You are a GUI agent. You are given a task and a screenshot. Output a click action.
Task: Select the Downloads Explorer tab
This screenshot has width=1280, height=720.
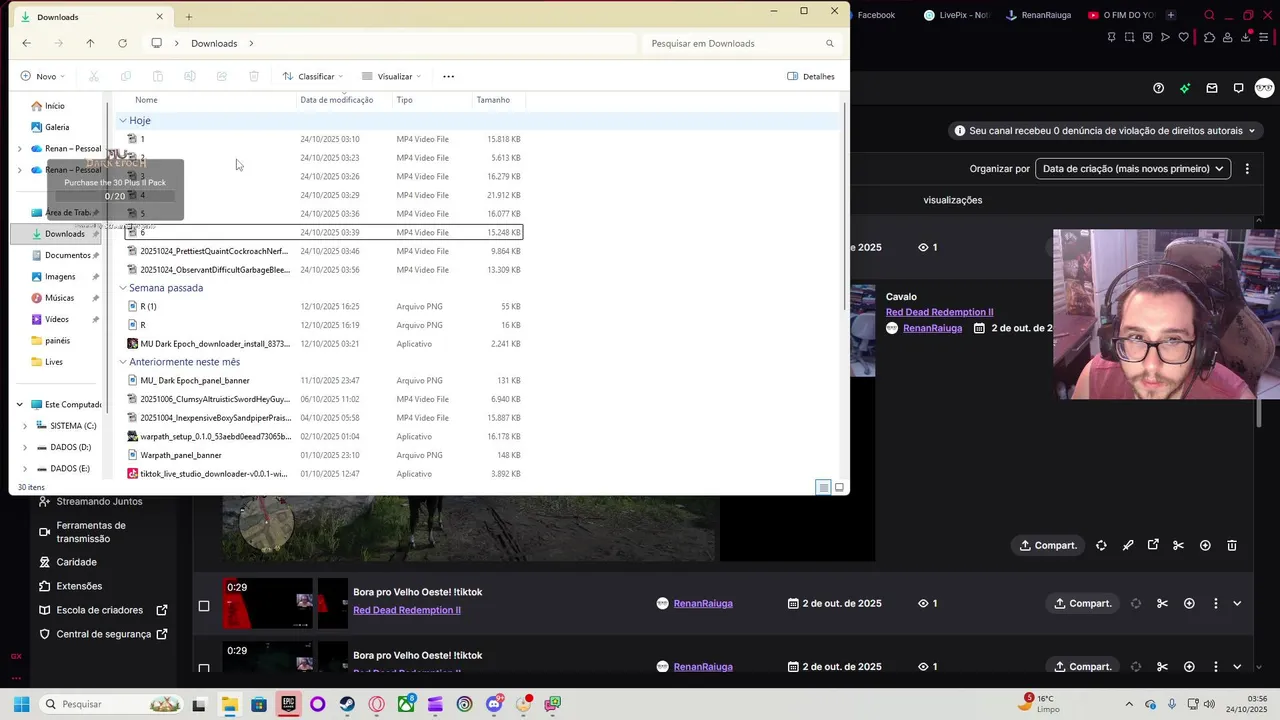pyautogui.click(x=90, y=17)
